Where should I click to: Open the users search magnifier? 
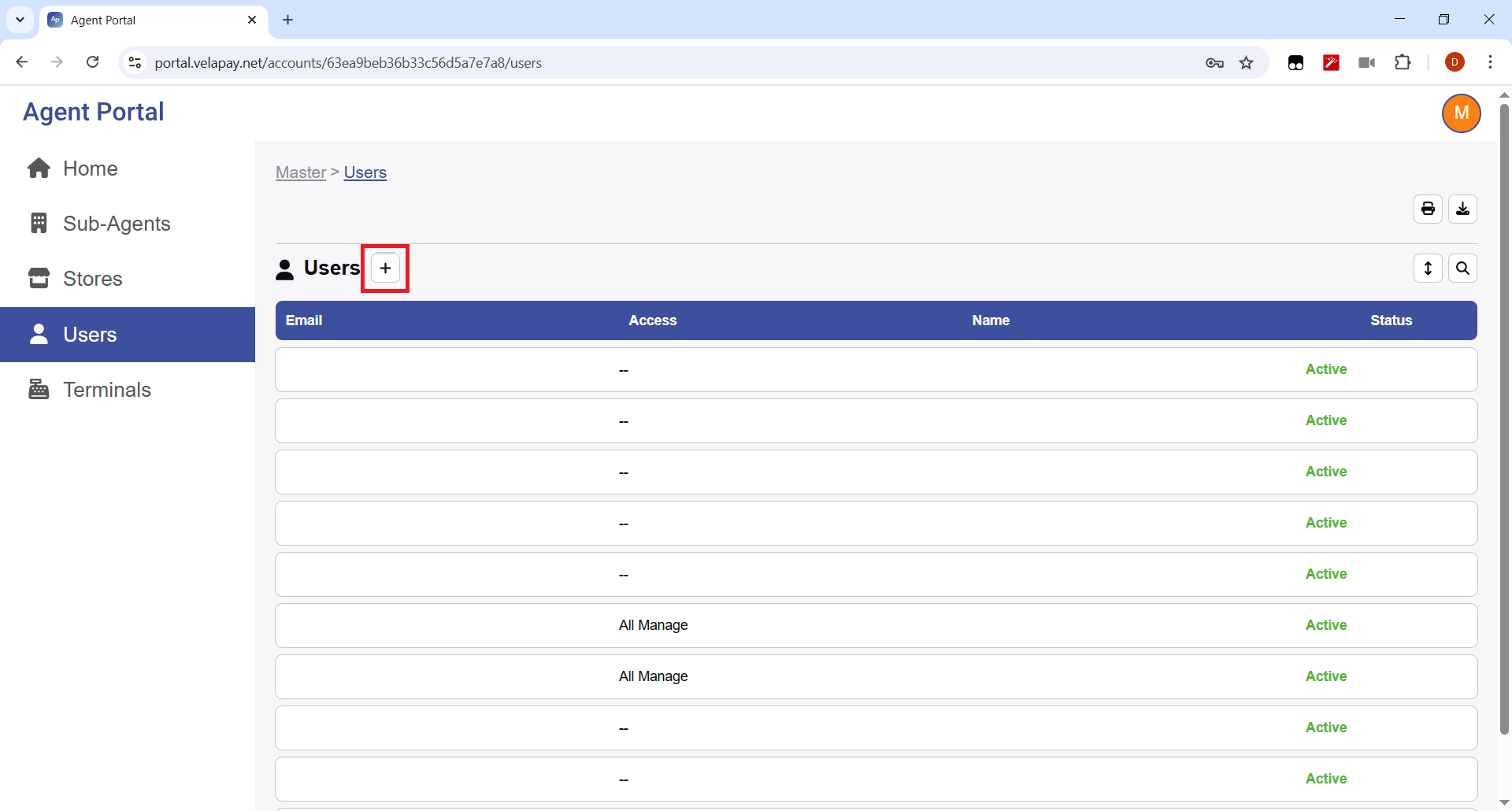(1462, 268)
